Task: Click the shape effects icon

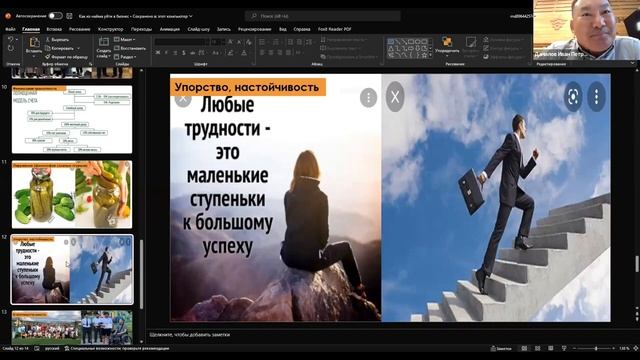Action: coord(486,57)
